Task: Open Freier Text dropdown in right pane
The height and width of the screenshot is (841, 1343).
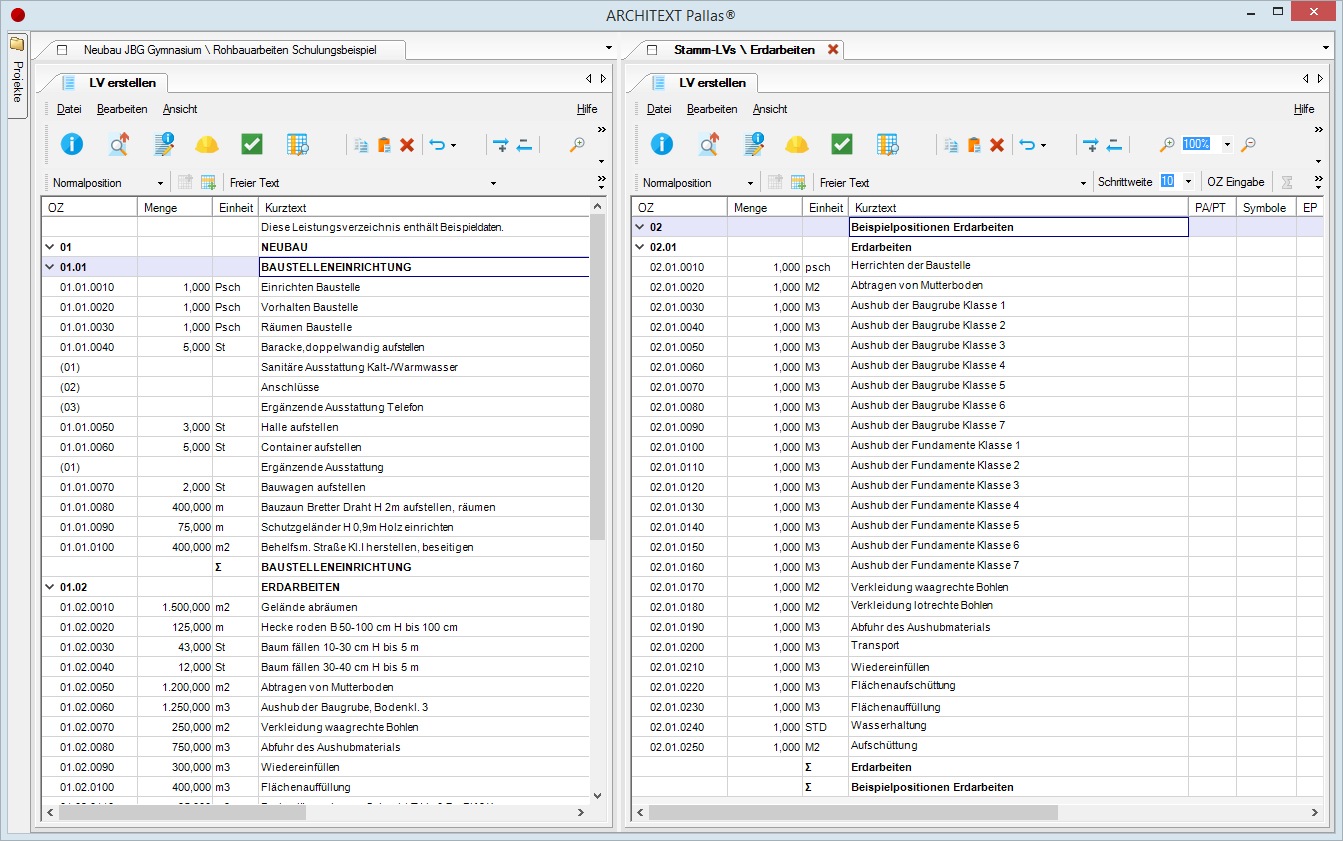Action: click(x=1084, y=183)
